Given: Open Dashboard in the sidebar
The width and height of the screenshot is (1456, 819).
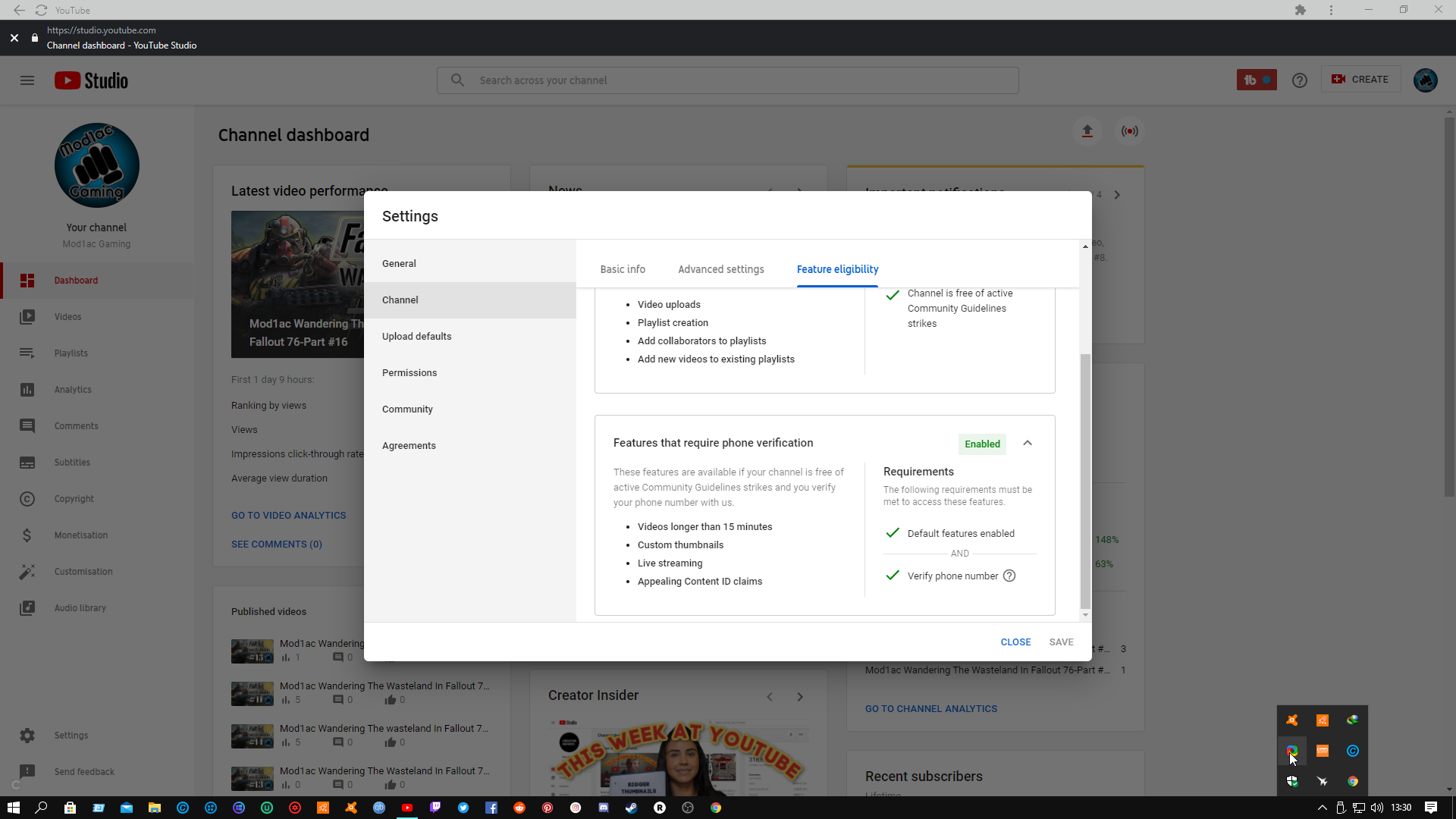Looking at the screenshot, I should [x=97, y=281].
